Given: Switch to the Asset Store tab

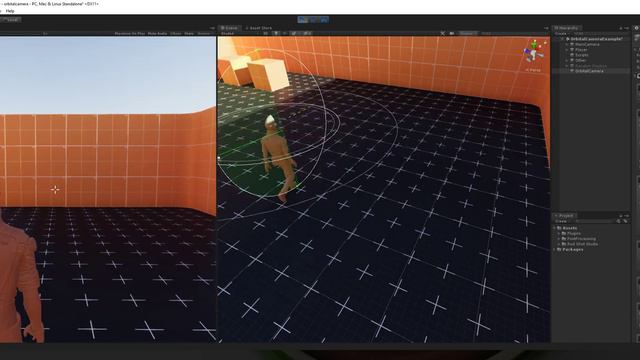Looking at the screenshot, I should [259, 28].
